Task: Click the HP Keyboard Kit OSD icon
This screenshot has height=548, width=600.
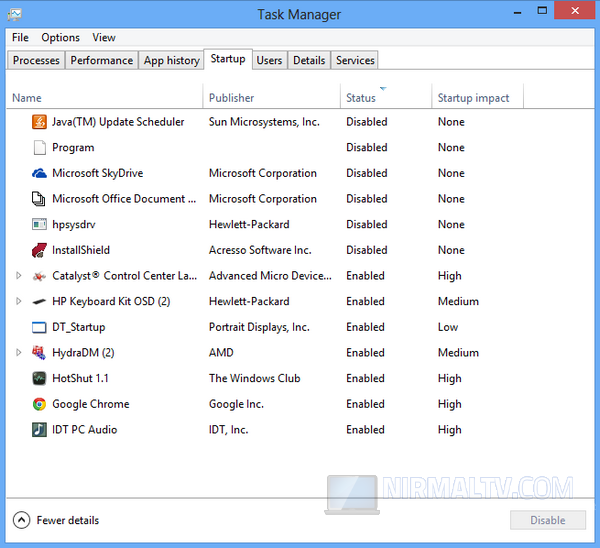Action: (x=39, y=302)
